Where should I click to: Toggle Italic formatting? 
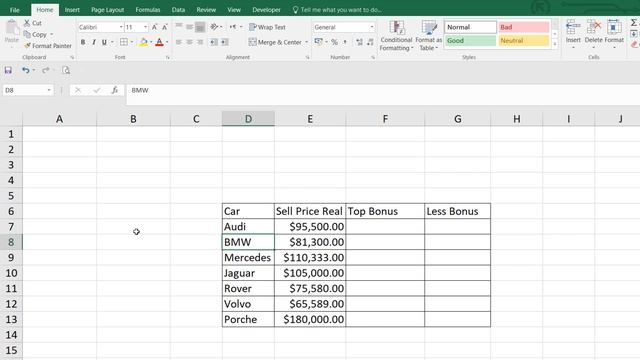[x=94, y=42]
